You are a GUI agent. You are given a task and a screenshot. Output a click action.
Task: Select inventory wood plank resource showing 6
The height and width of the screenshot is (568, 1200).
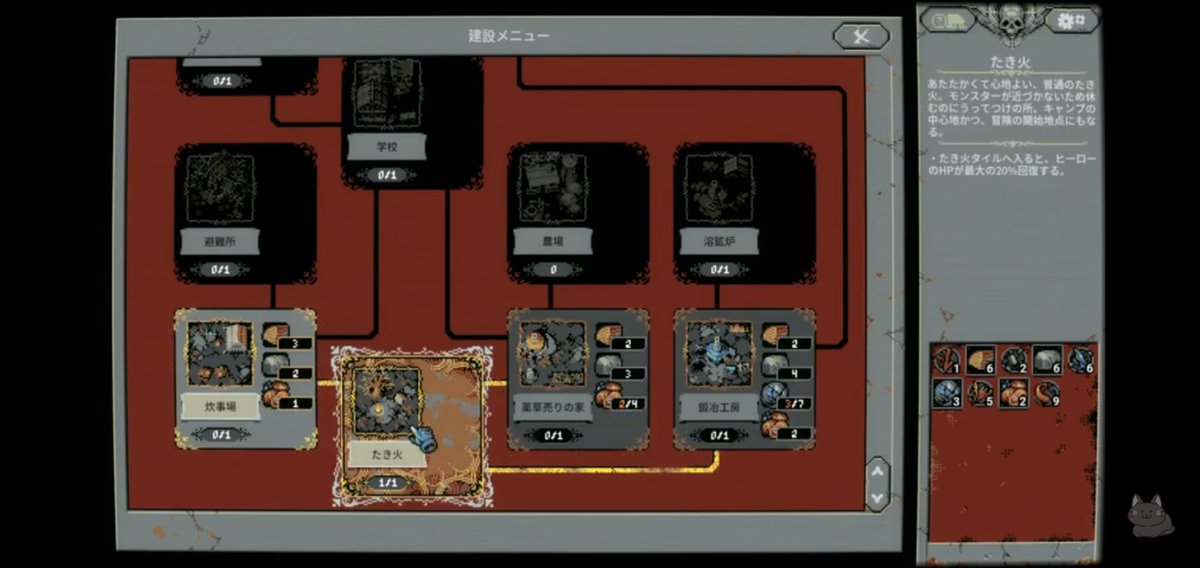click(980, 360)
